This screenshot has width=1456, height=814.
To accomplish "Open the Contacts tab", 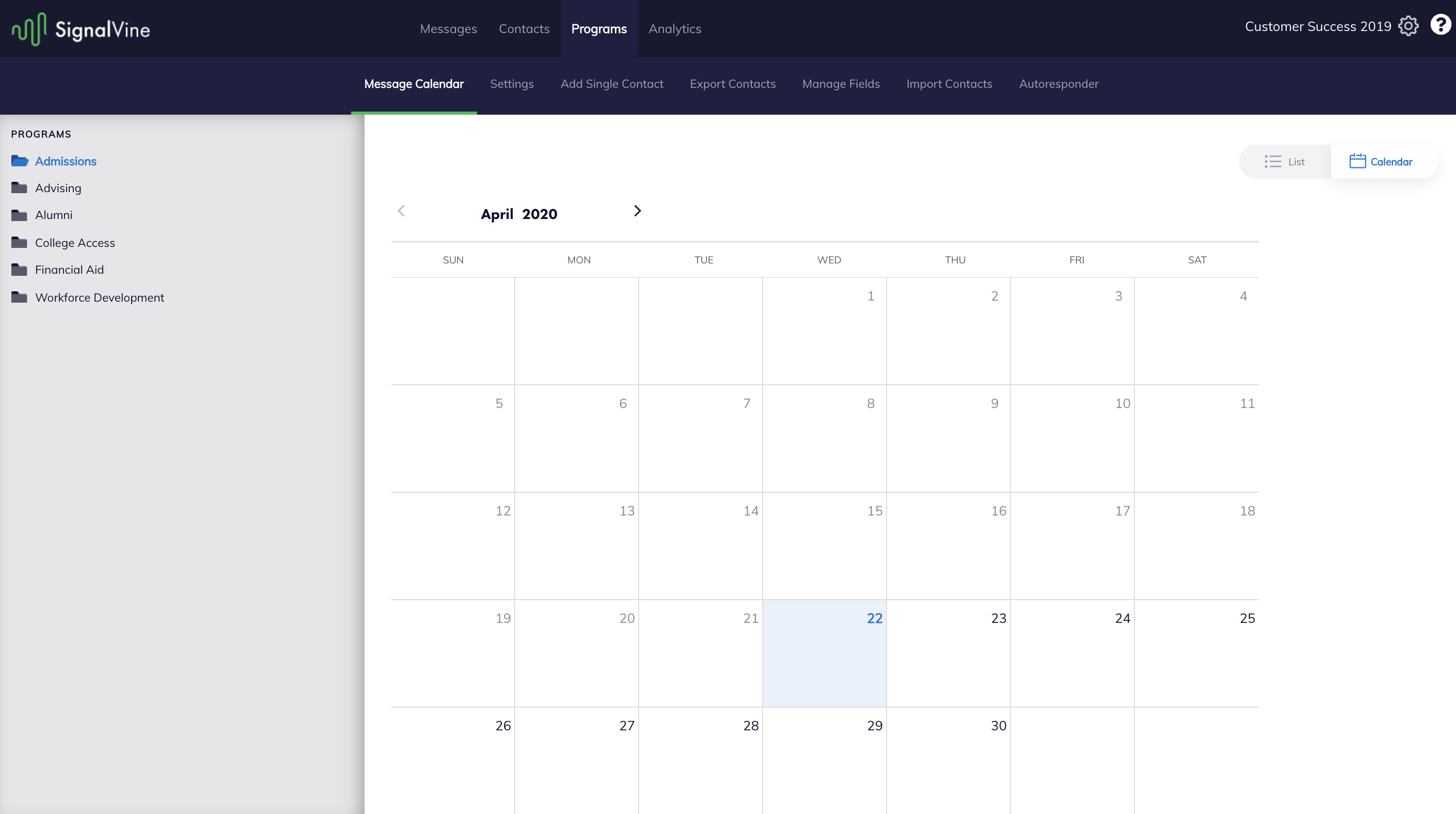I will coord(524,29).
